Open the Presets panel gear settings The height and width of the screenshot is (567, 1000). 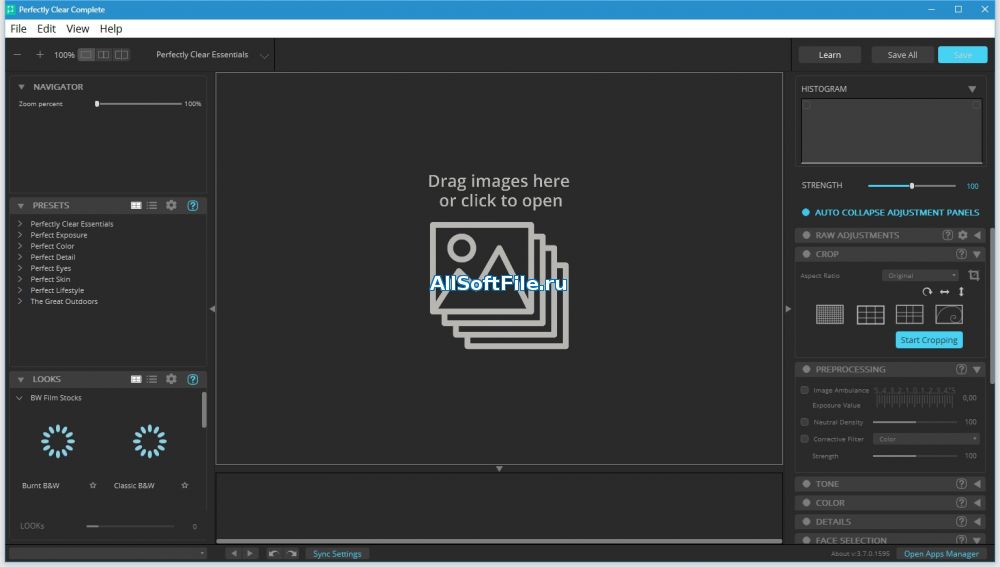[x=171, y=205]
